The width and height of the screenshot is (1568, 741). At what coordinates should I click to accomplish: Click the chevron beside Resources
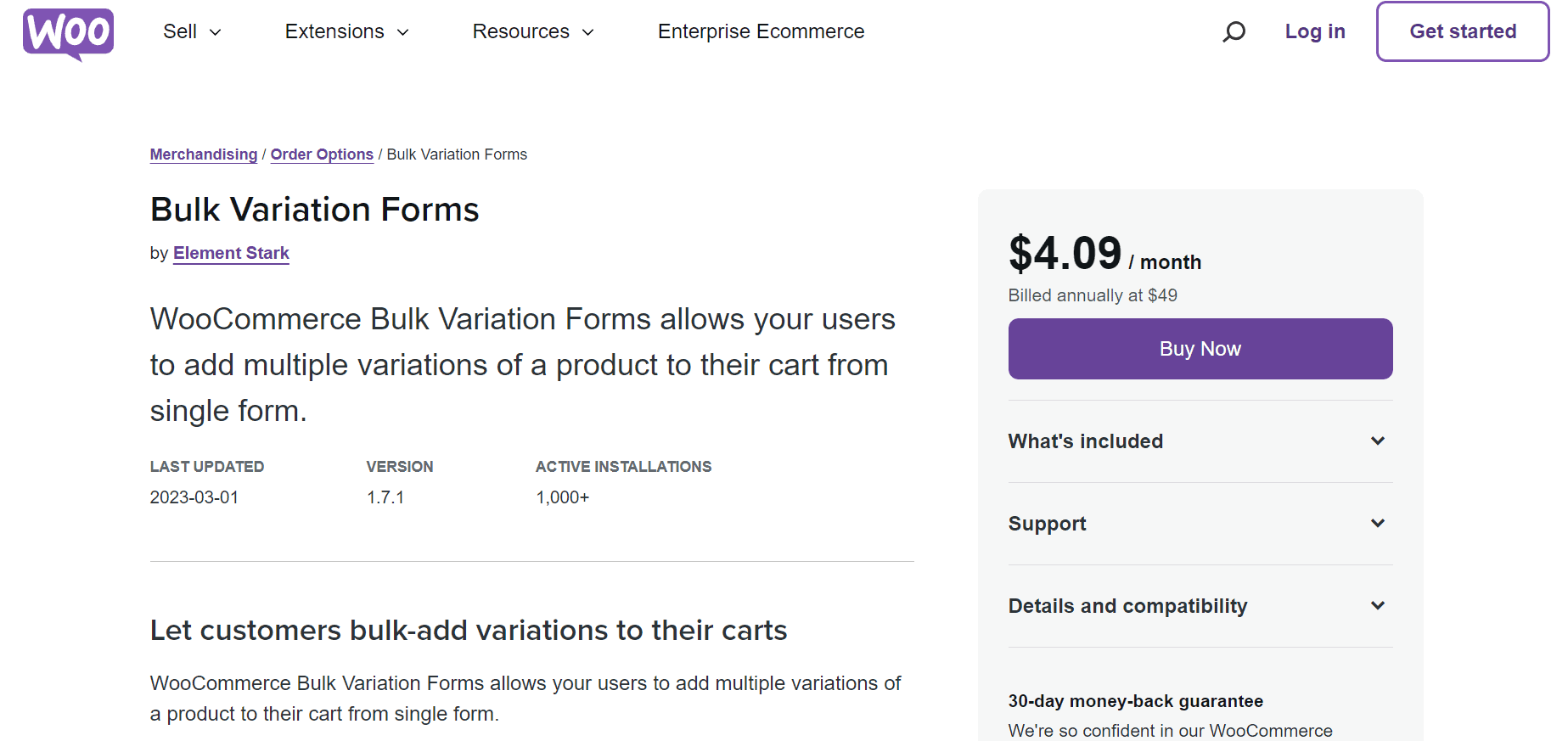(x=587, y=32)
